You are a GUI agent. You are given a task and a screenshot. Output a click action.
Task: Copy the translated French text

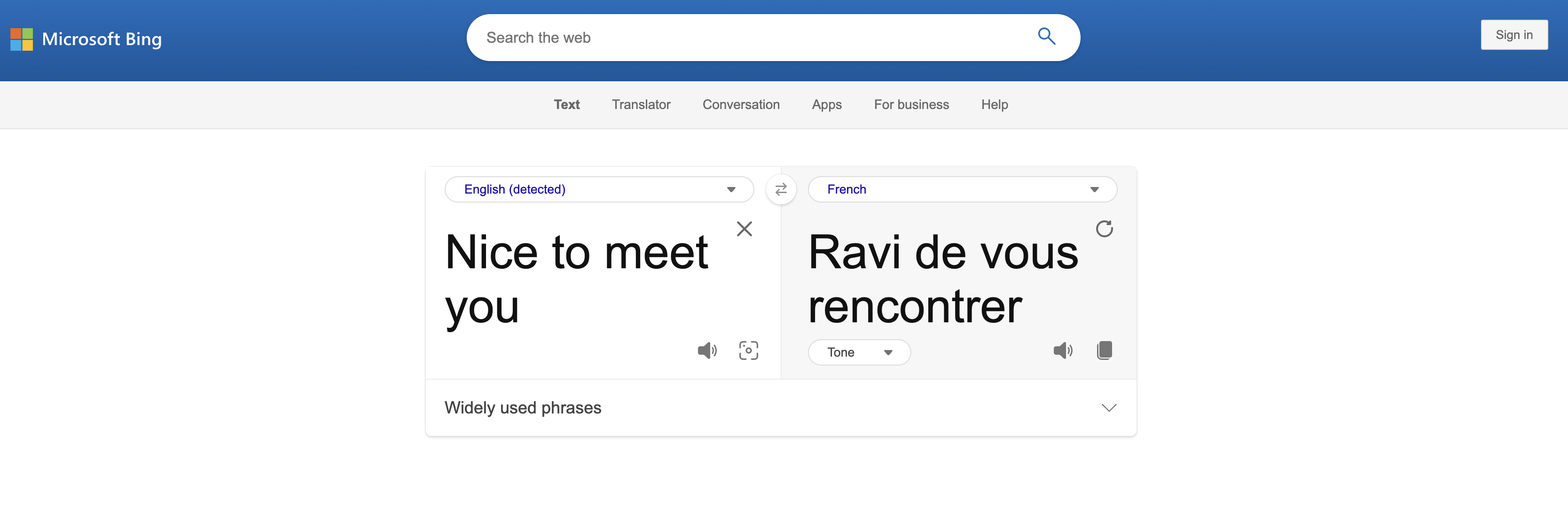pyautogui.click(x=1105, y=350)
